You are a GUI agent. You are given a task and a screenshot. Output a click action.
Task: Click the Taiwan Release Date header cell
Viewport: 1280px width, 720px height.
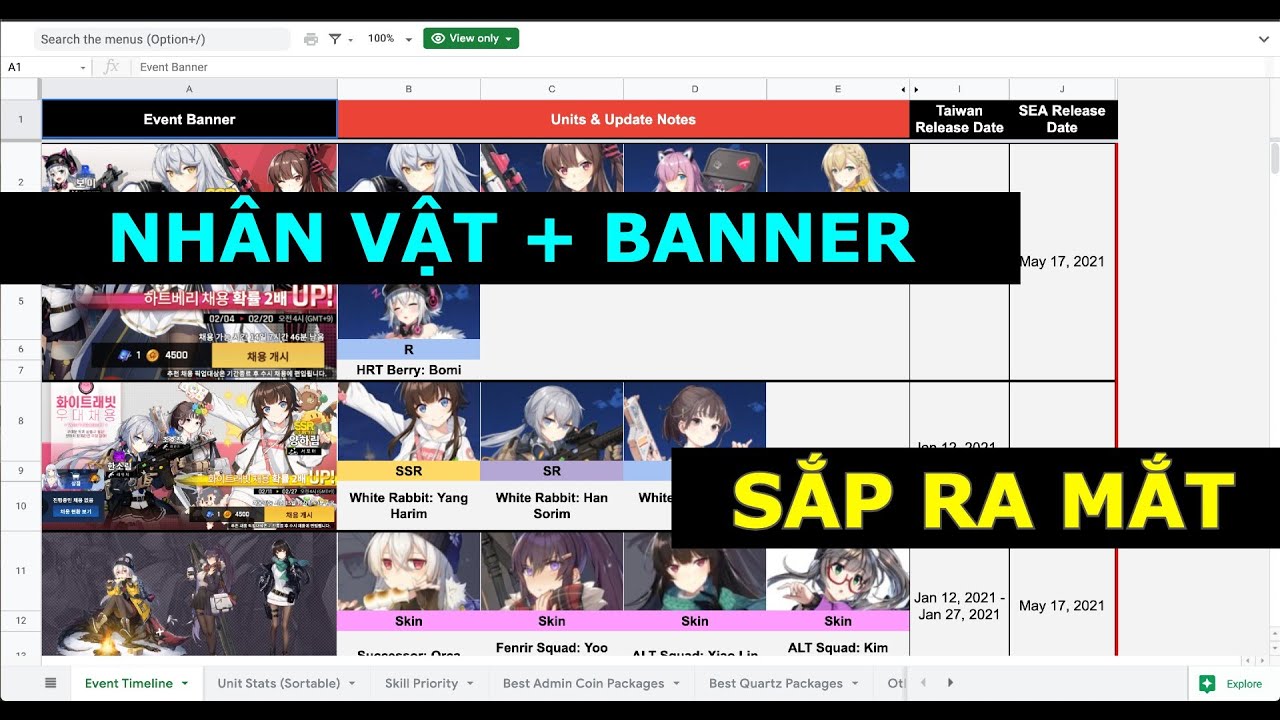click(x=959, y=119)
